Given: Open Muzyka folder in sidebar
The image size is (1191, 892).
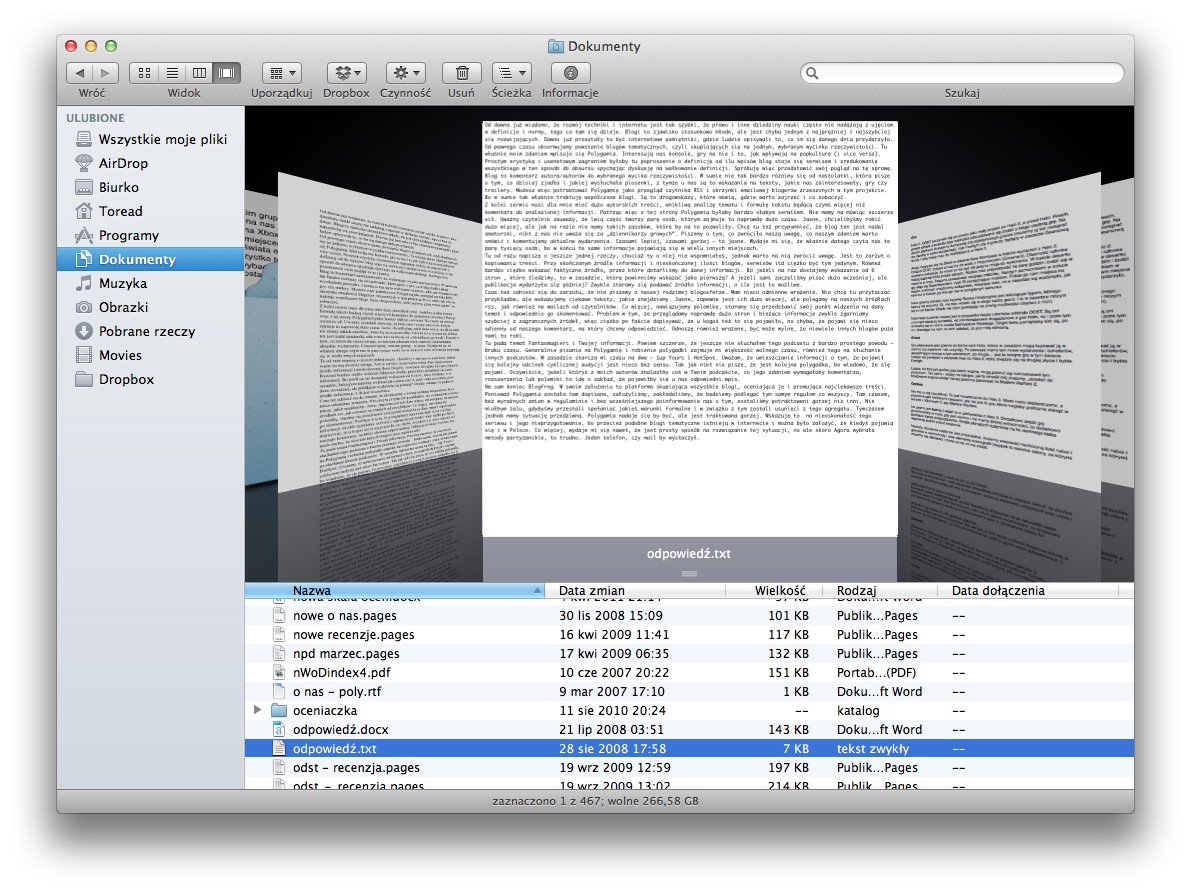Looking at the screenshot, I should pos(122,283).
